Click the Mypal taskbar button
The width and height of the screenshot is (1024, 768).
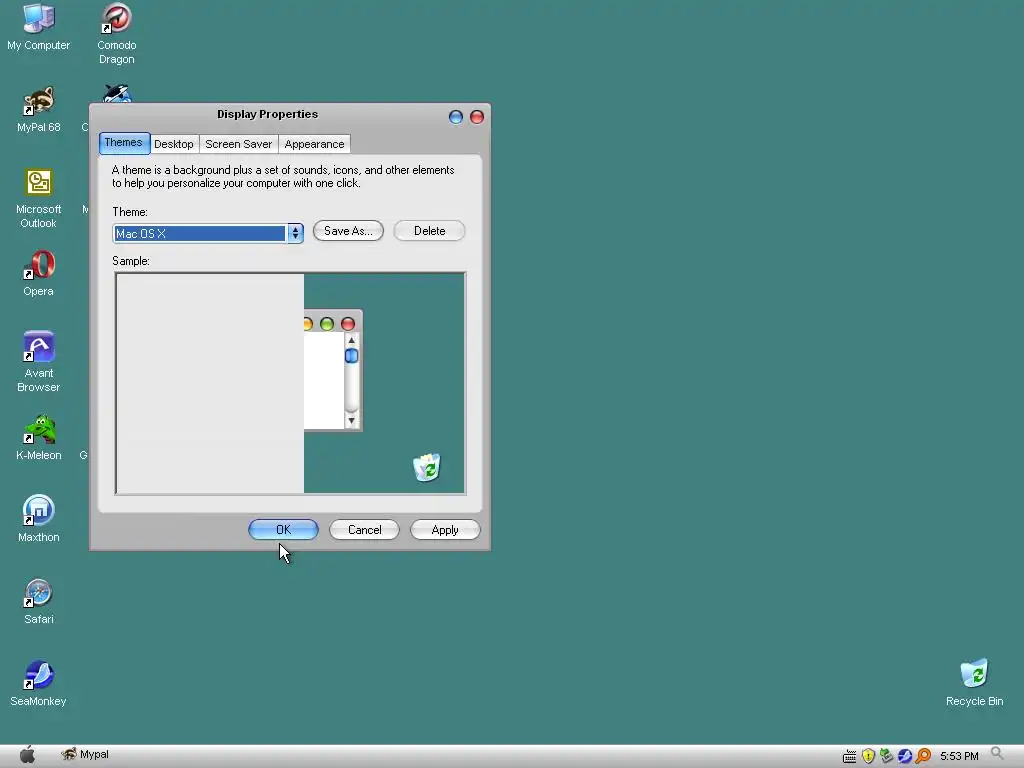[x=85, y=755]
